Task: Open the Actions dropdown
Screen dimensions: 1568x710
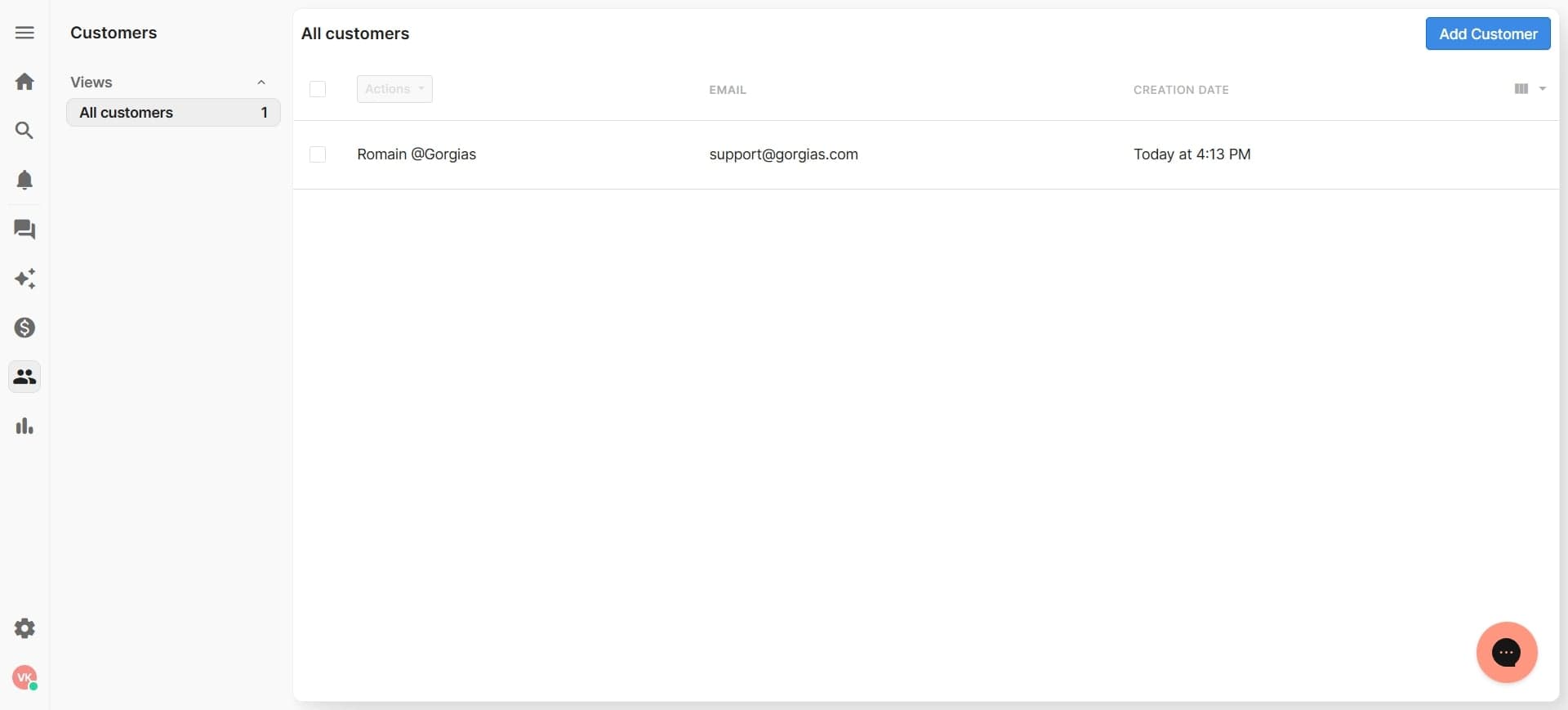Action: 394,89
